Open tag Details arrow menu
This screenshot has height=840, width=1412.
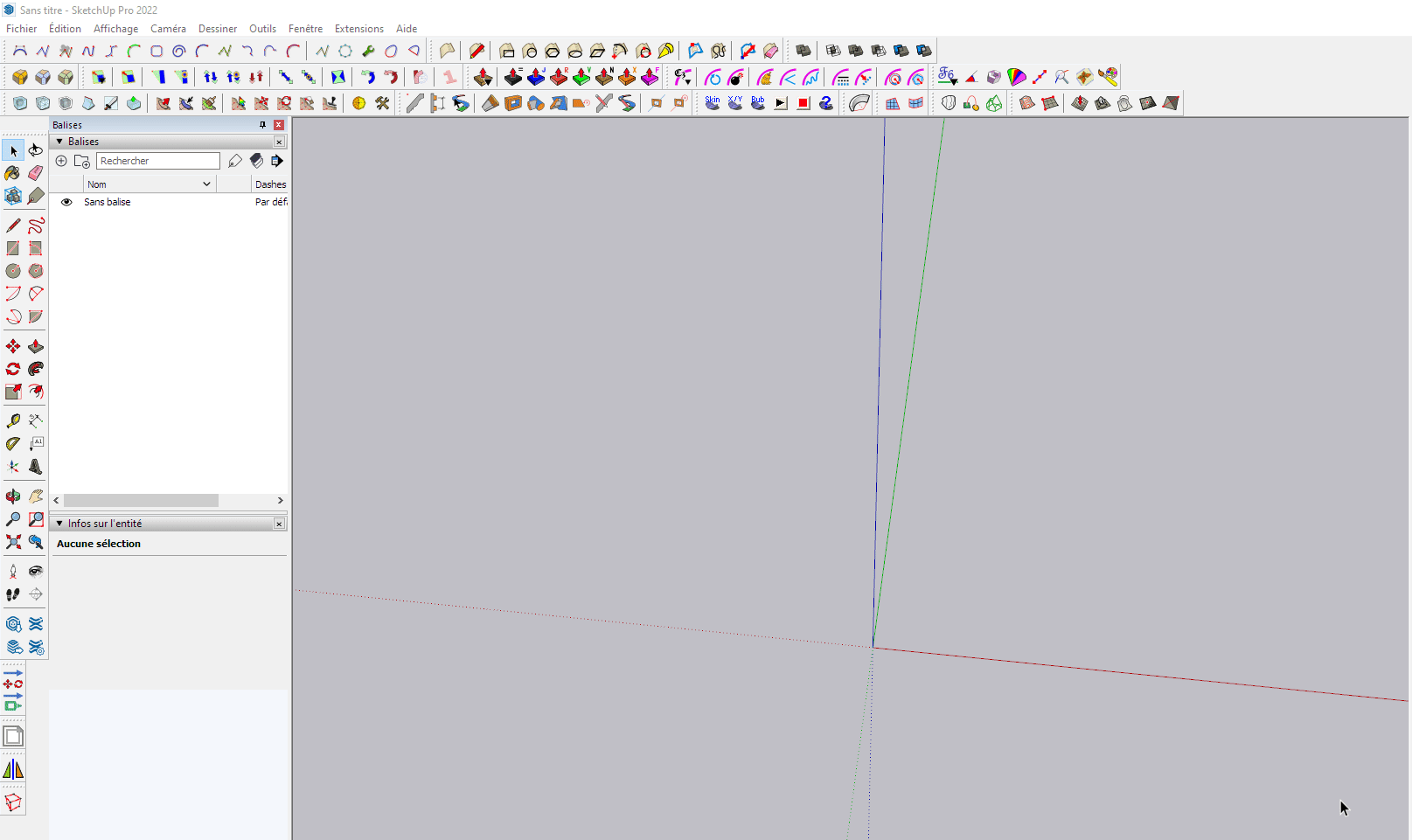[x=277, y=161]
